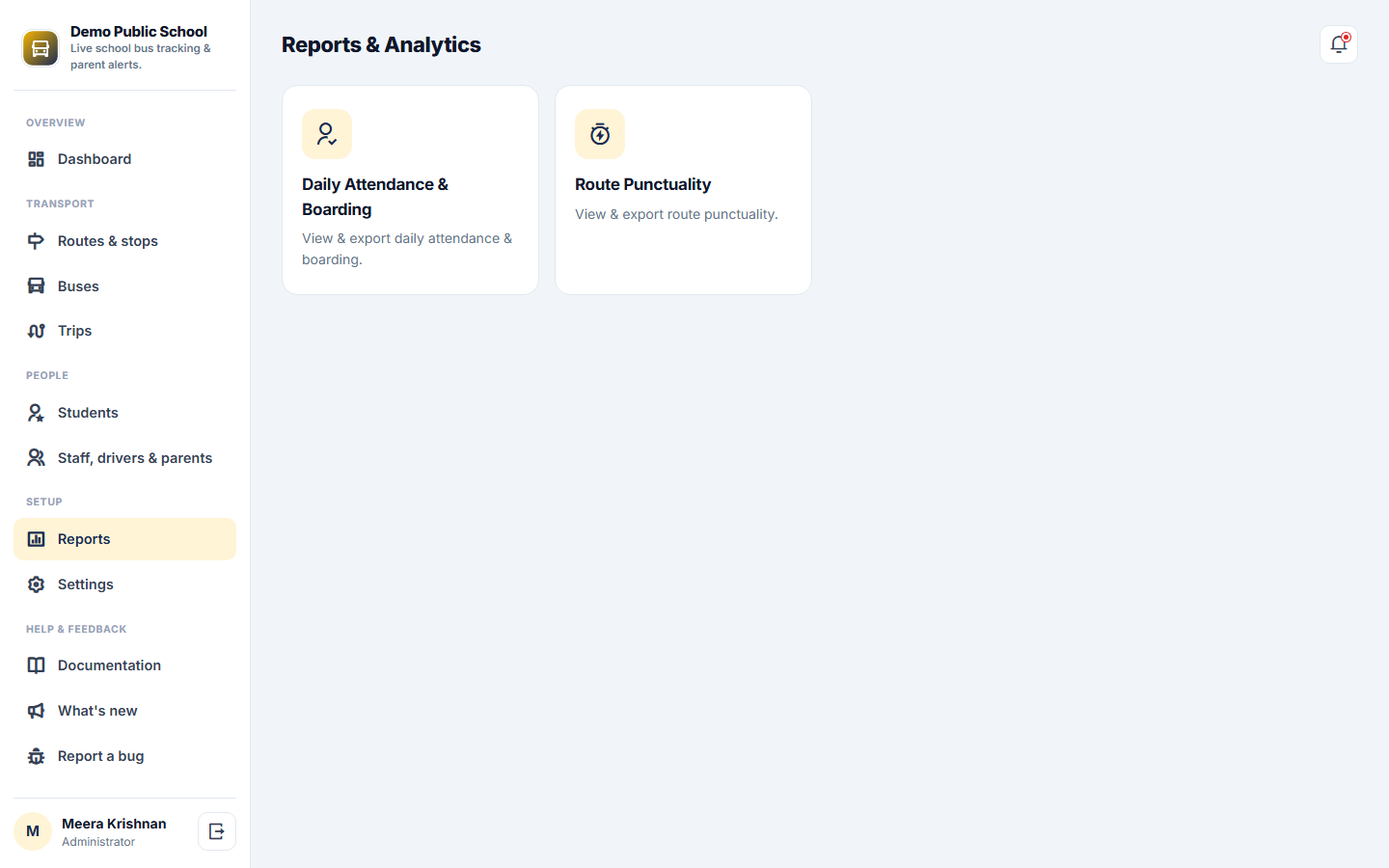Click 'Live school bus tracking & parent alerts.'
The image size is (1389, 868).
click(141, 56)
